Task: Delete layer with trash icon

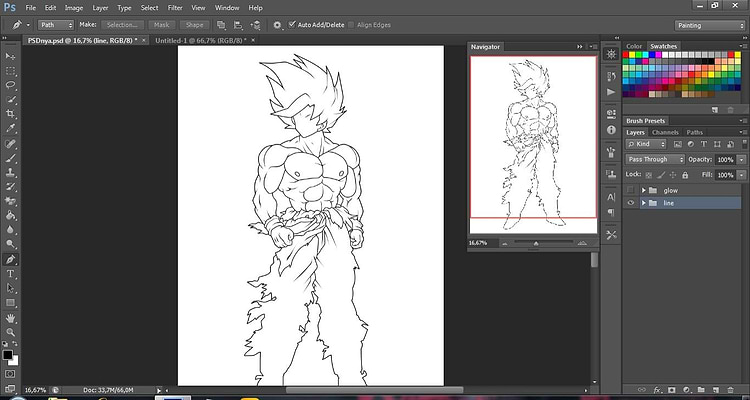Action: click(730, 390)
